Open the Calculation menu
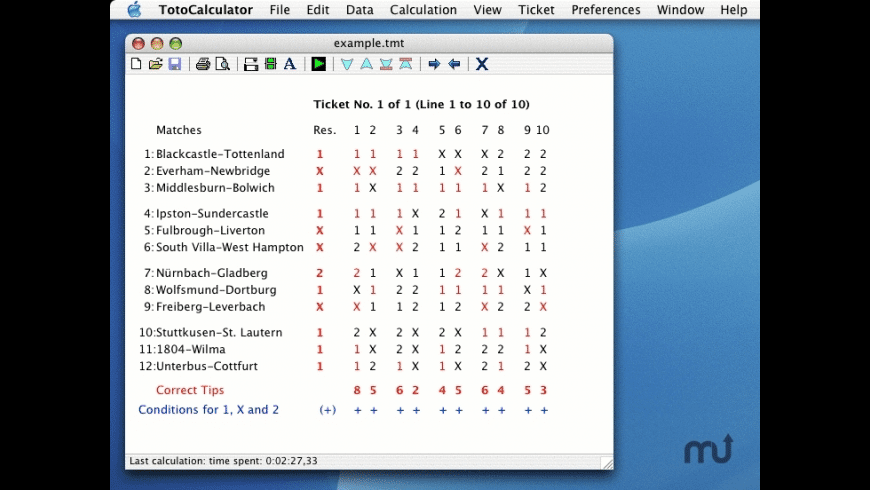 pos(423,9)
